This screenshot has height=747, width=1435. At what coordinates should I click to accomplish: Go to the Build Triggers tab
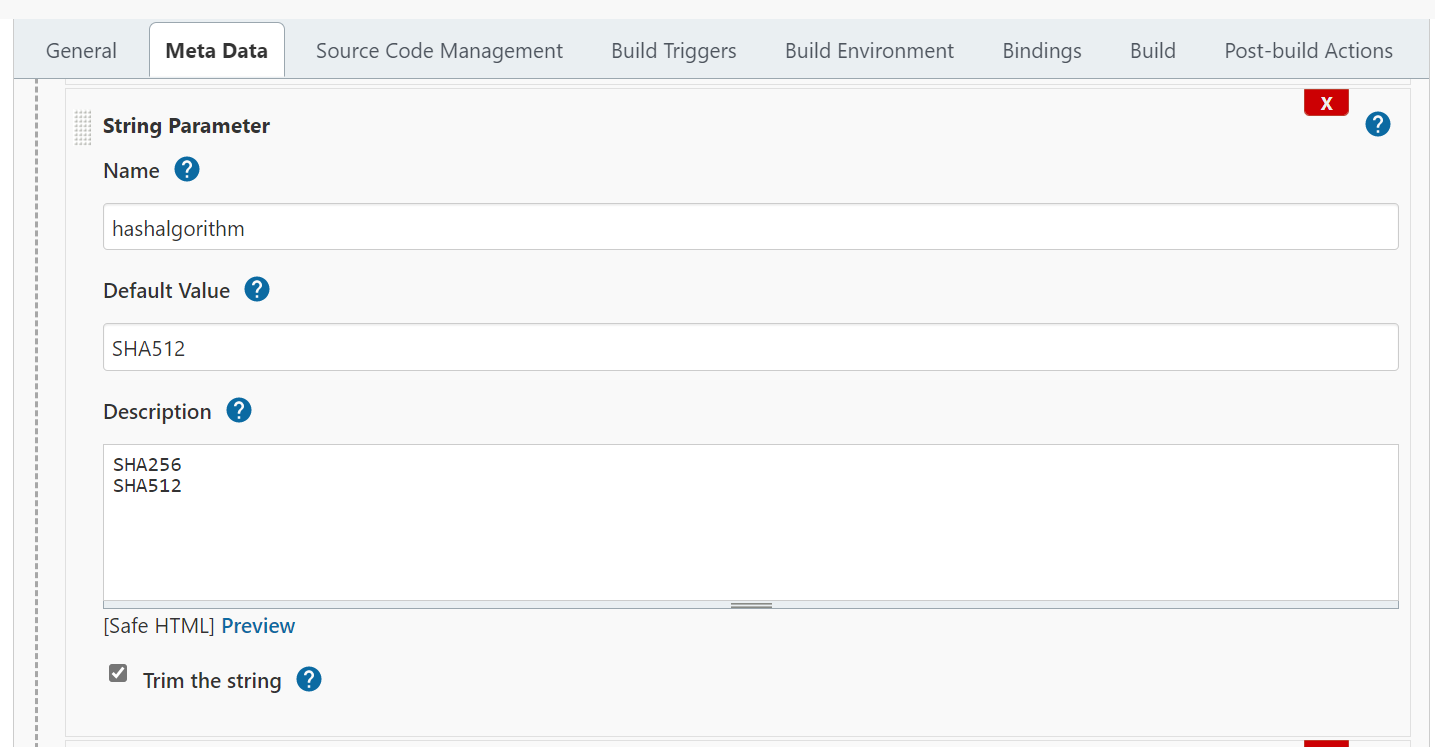click(x=673, y=51)
